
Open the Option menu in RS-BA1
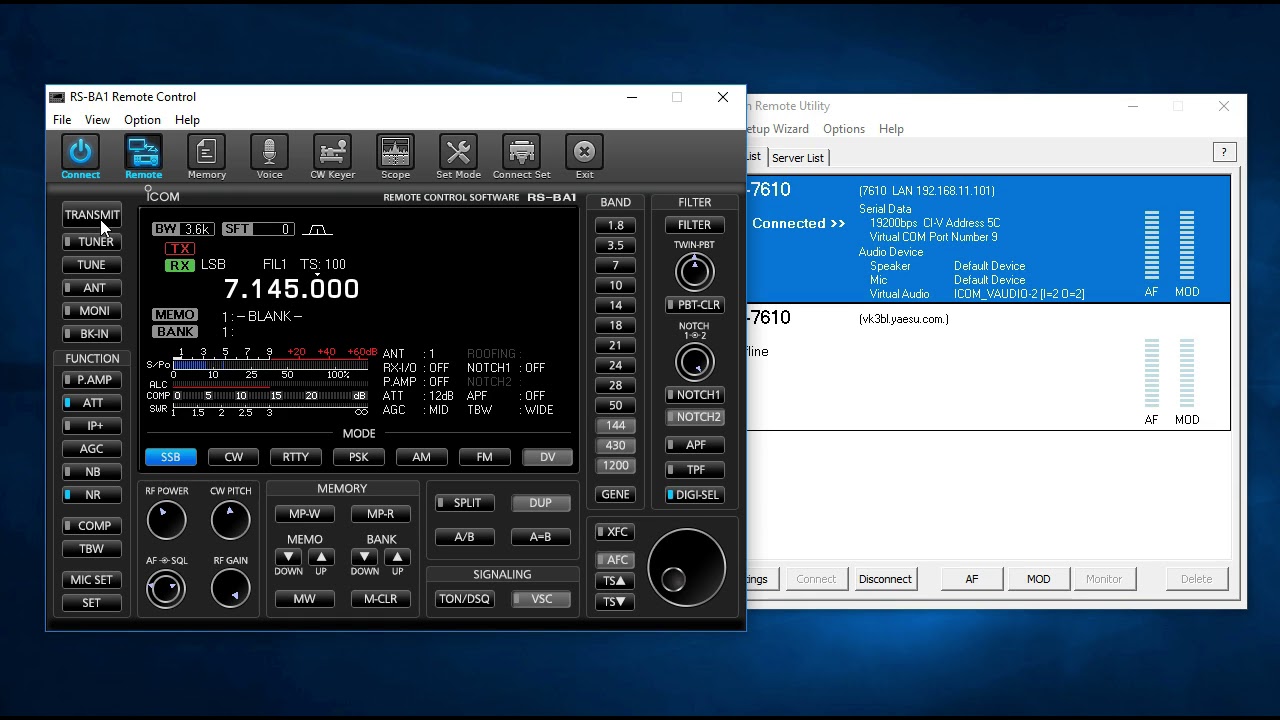(x=142, y=120)
